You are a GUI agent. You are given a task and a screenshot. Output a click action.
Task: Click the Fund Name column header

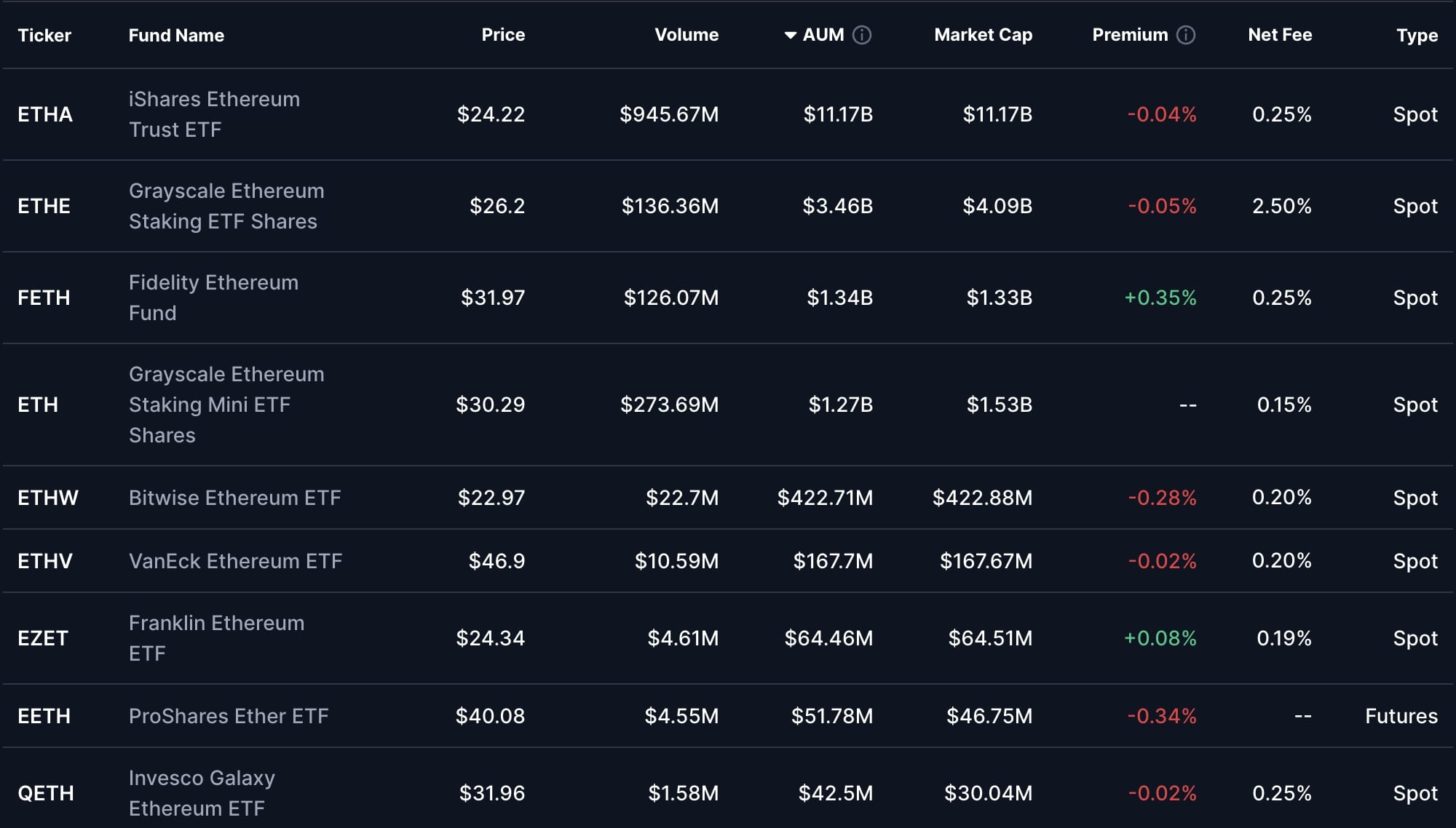(176, 35)
